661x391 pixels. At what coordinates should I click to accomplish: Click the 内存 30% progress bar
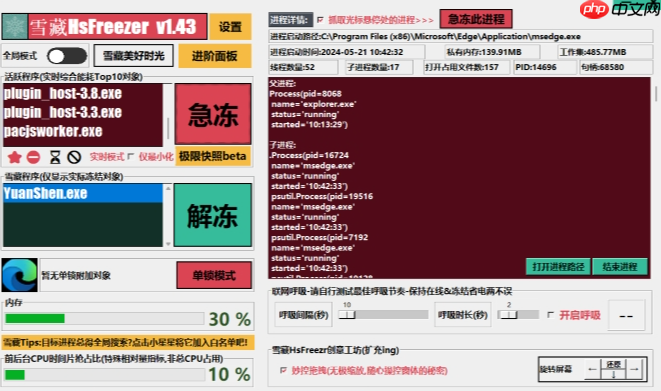coord(105,319)
